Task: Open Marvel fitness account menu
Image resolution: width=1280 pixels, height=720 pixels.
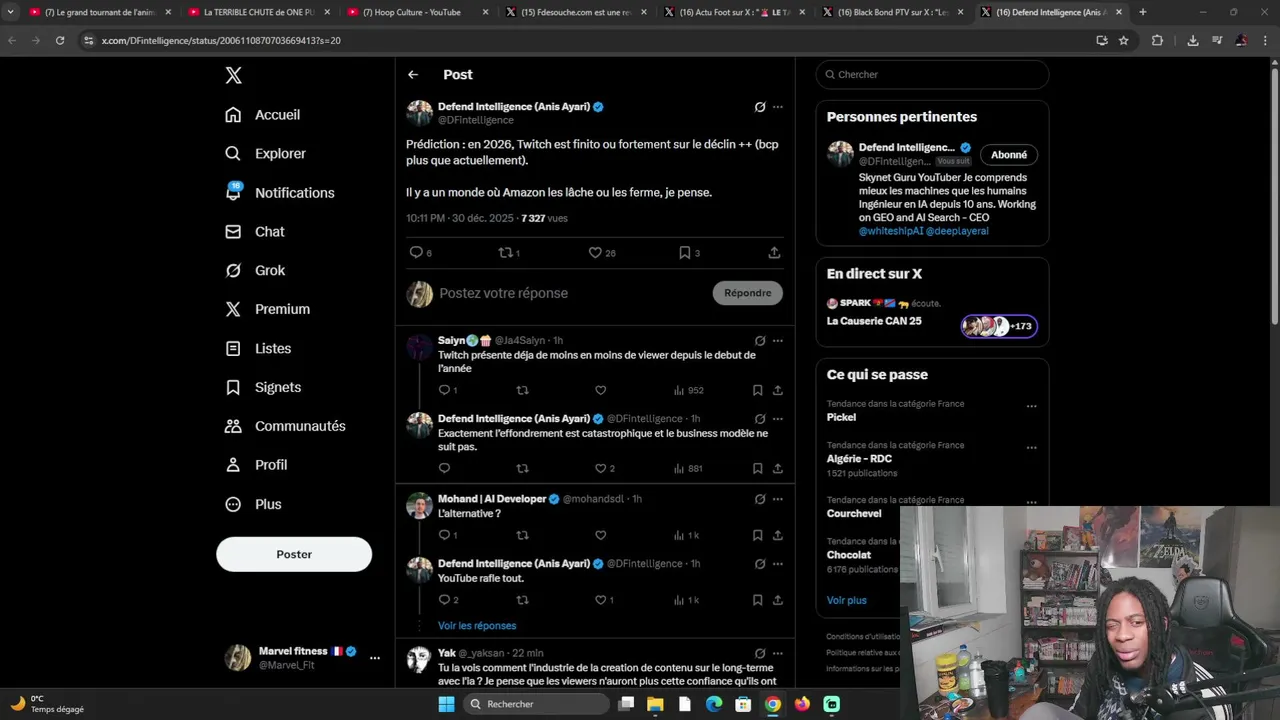Action: pyautogui.click(x=304, y=658)
